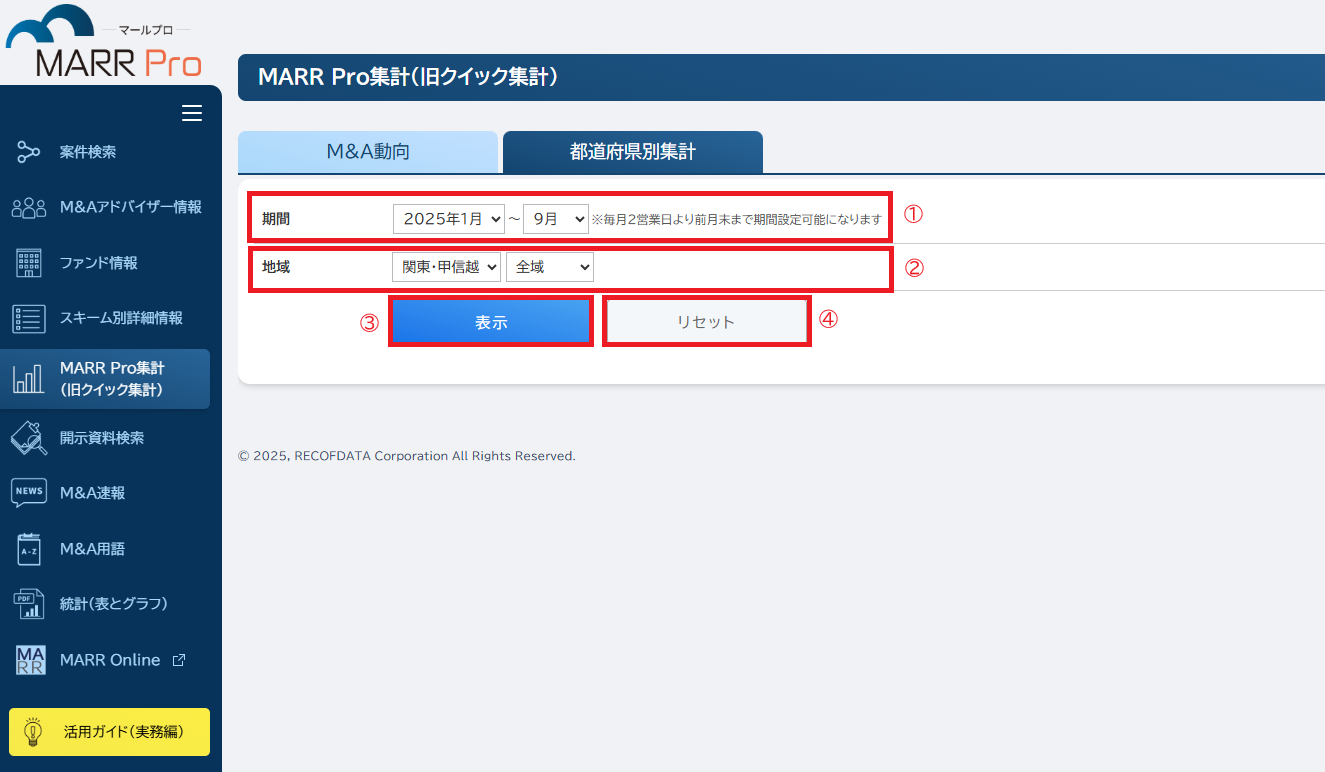Click the ファンド情報 building icon
Viewport: 1325px width, 772px height.
(28, 263)
